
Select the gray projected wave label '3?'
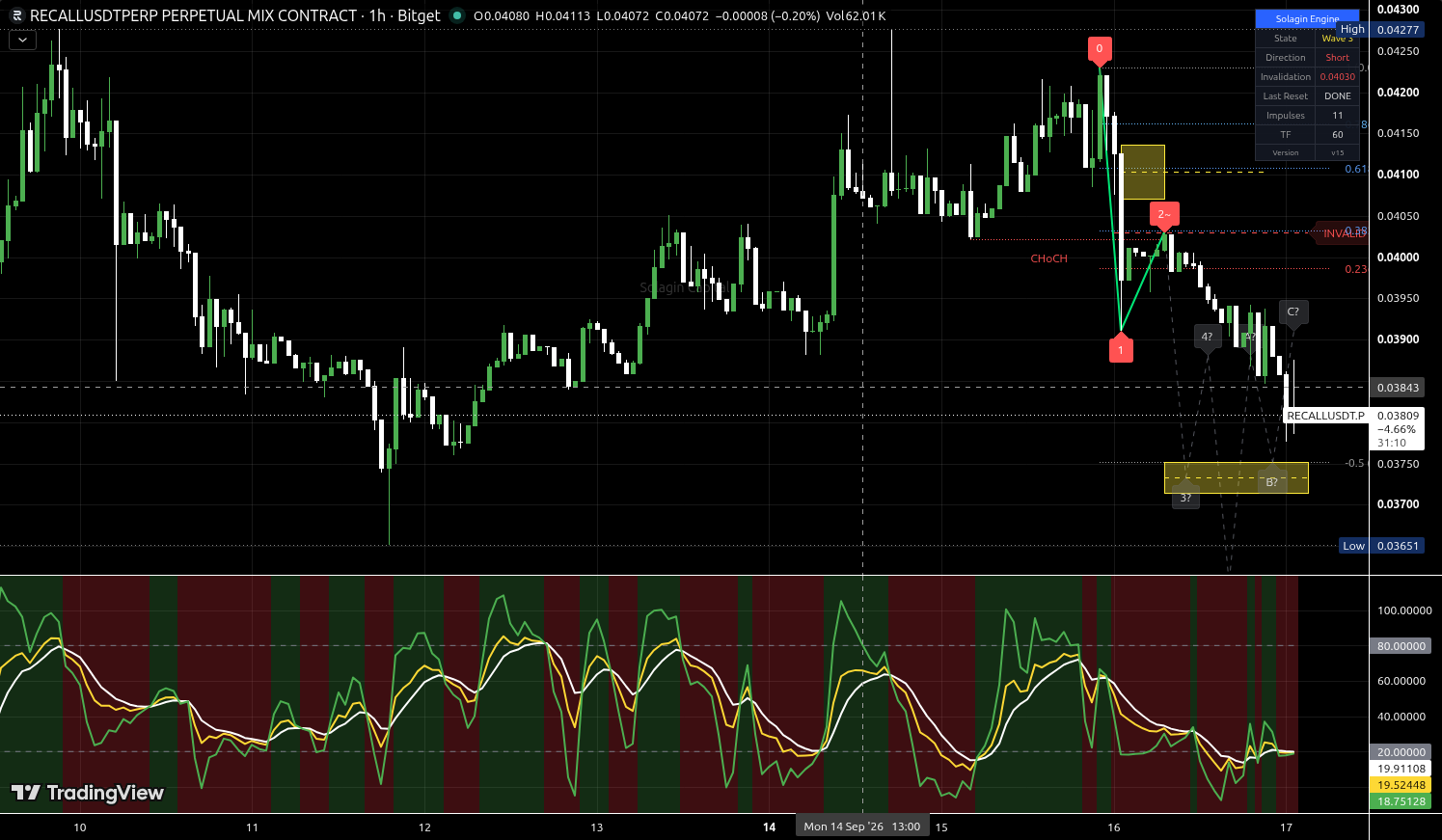coord(1185,498)
